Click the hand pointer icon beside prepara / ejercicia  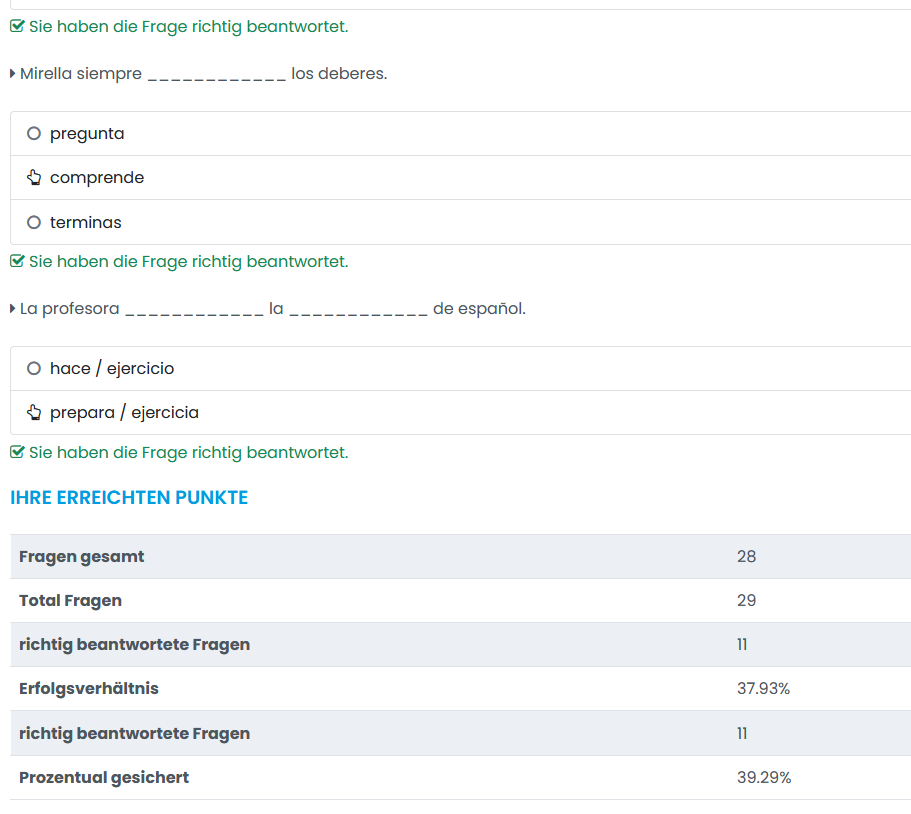(x=34, y=413)
